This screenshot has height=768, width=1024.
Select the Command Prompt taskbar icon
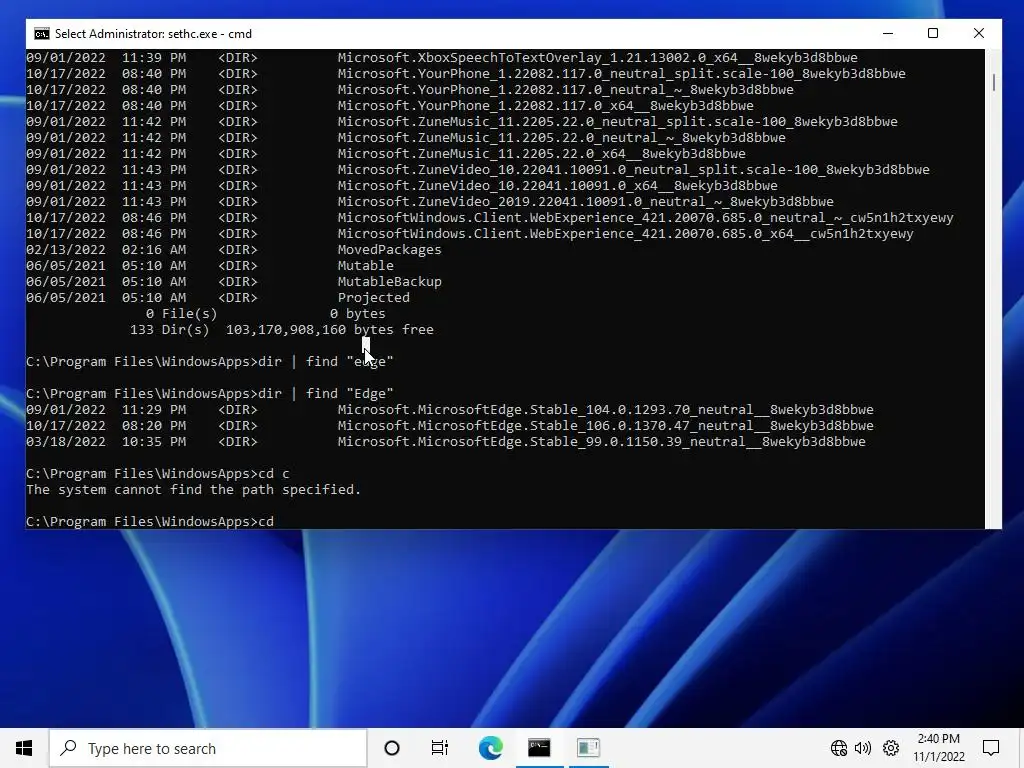tap(539, 748)
